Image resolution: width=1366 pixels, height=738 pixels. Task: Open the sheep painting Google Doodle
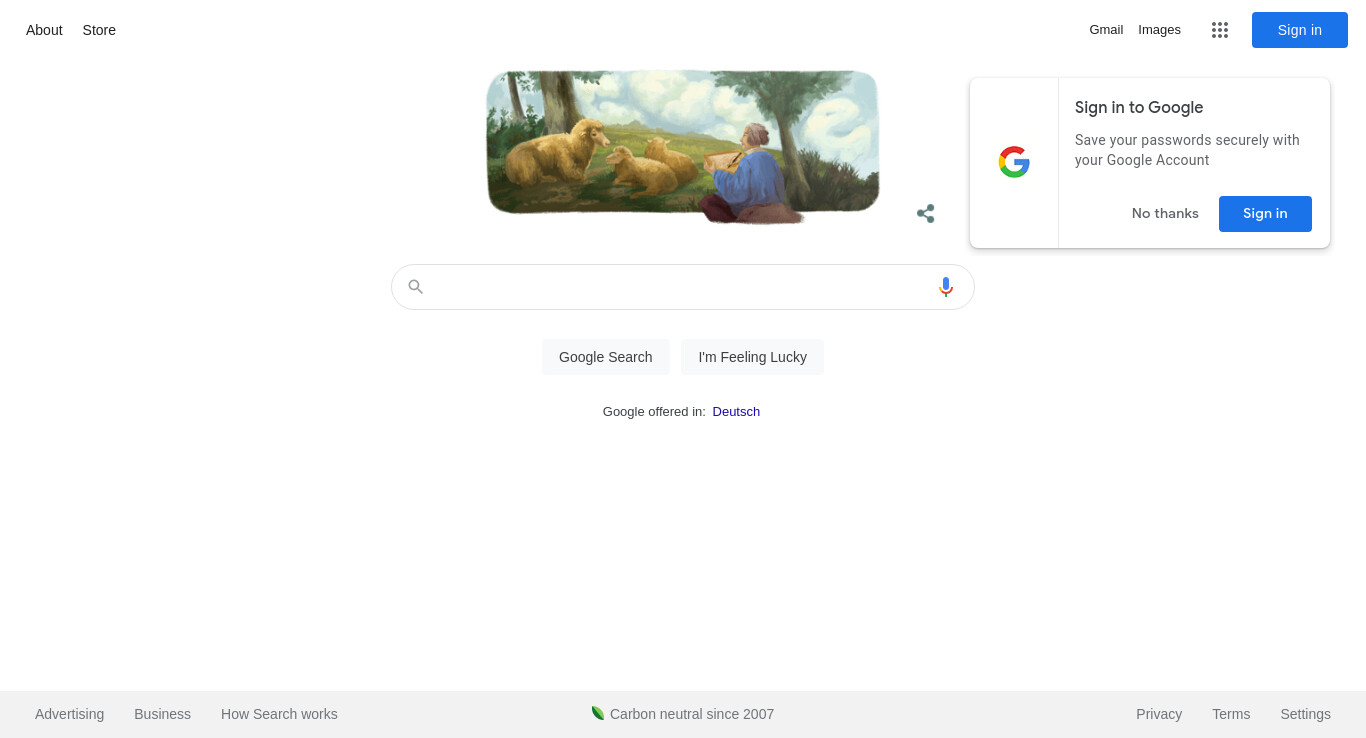click(x=683, y=146)
